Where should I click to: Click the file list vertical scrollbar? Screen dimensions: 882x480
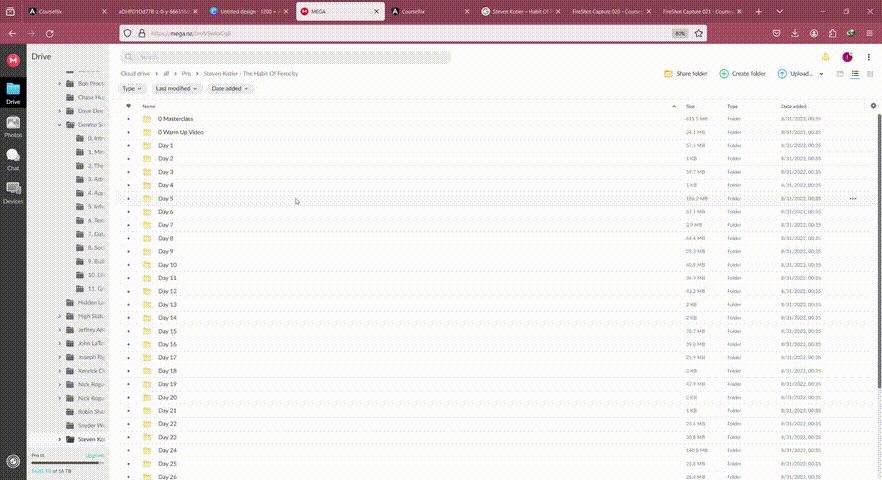[879, 250]
